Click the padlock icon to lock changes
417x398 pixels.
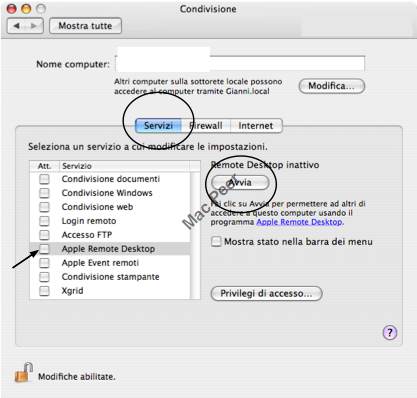(x=24, y=373)
